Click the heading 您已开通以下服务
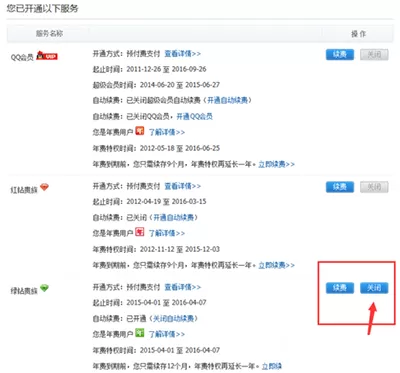 (x=42, y=8)
